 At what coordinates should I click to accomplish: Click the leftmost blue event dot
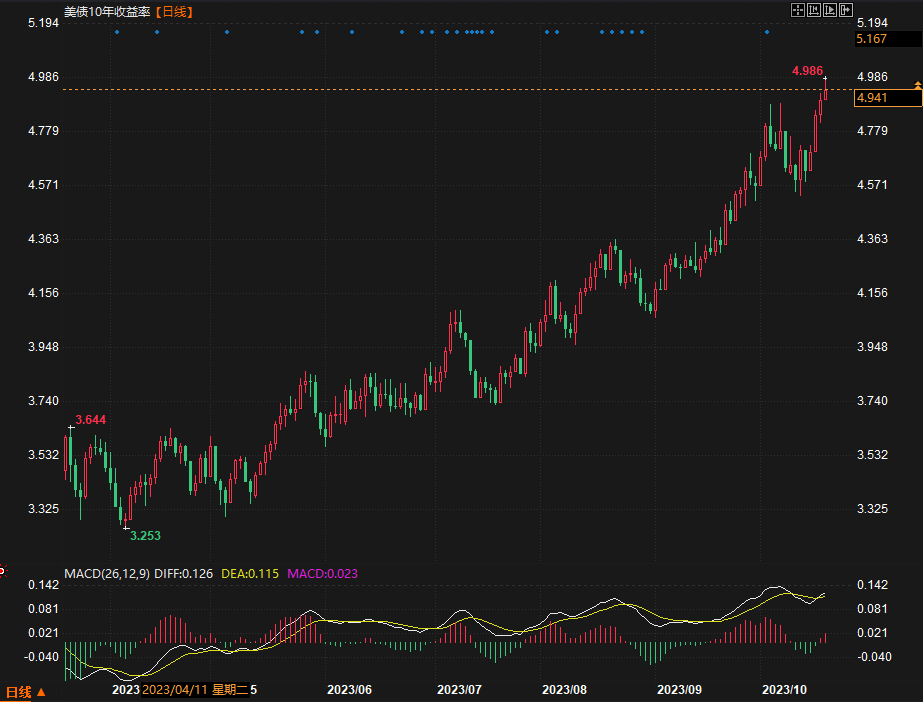tap(117, 32)
